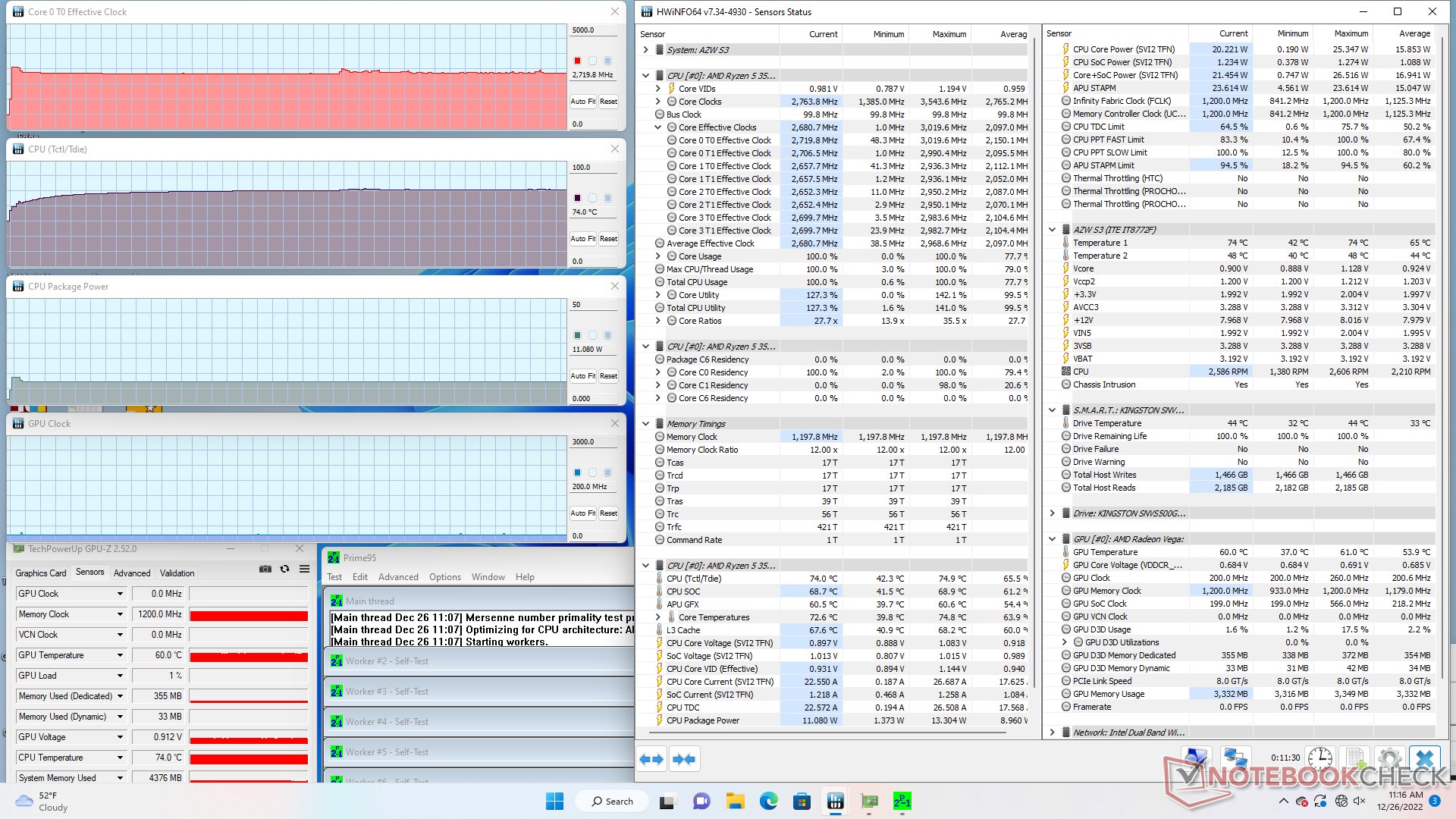Open the Windows Start menu
The width and height of the screenshot is (1456, 819).
[554, 802]
